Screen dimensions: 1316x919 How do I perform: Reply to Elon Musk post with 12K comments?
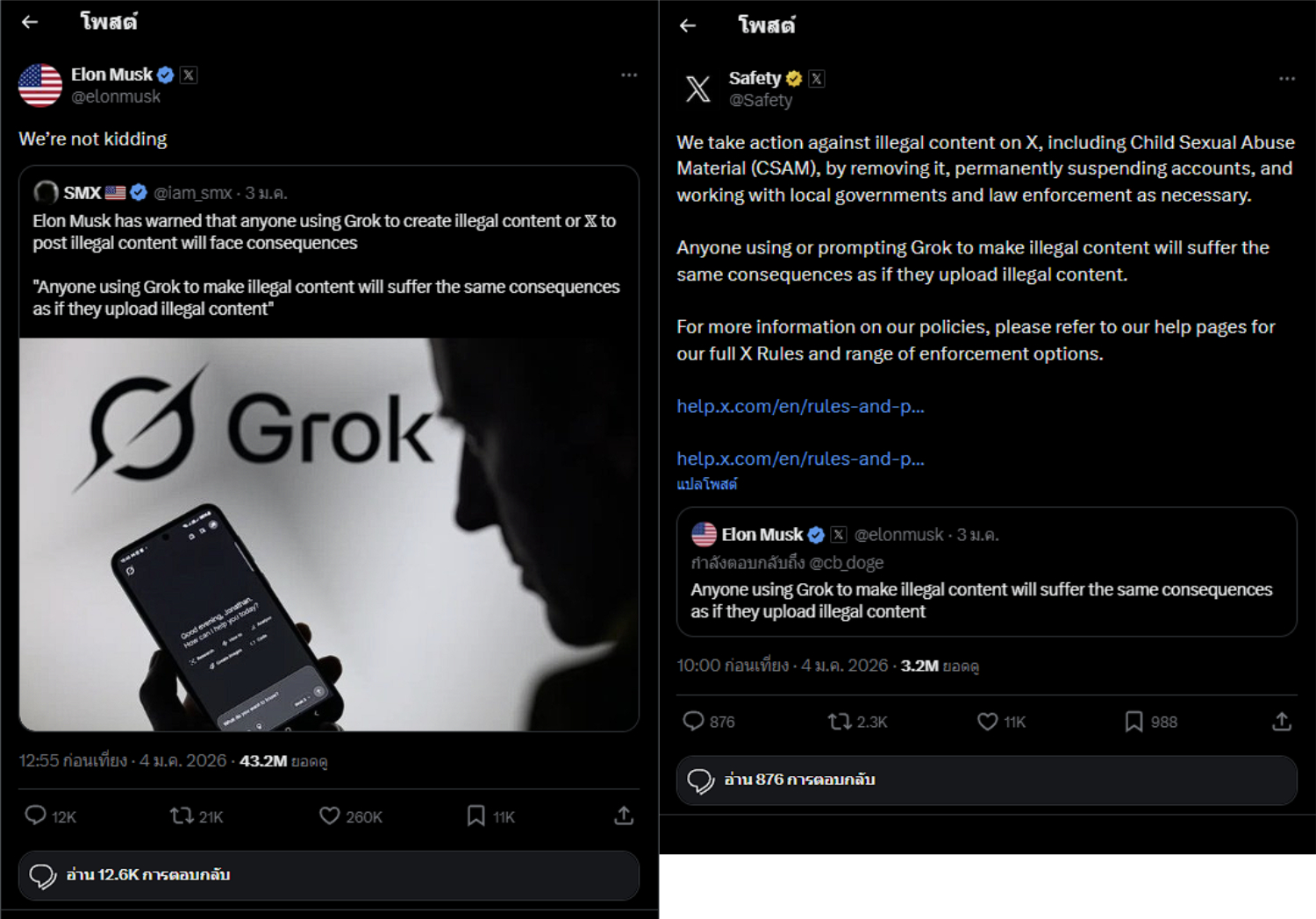point(35,816)
